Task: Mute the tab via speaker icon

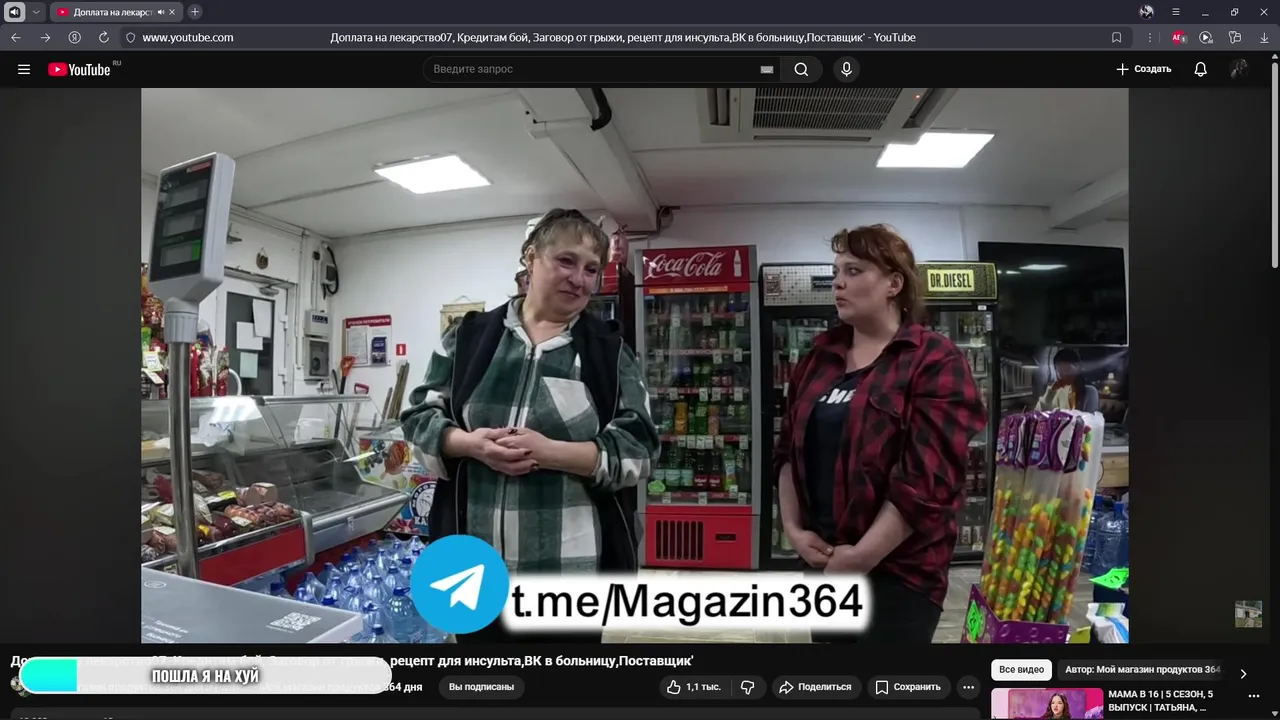Action: click(x=160, y=12)
